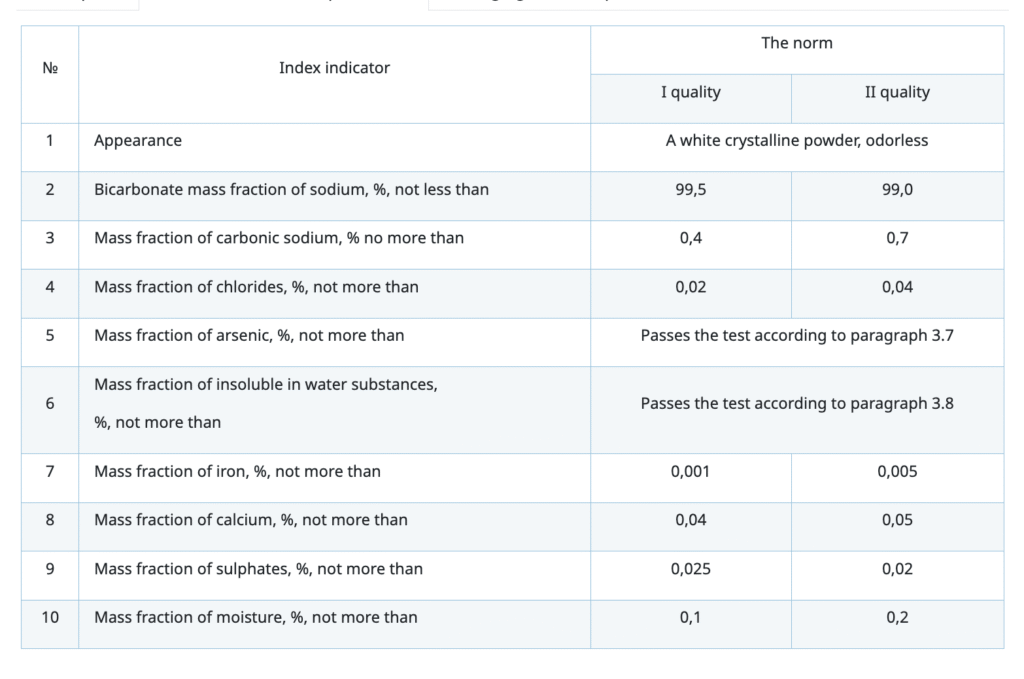The height and width of the screenshot is (679, 1024).
Task: Click 'Passes the test according to paragraph 3.8'
Action: [x=796, y=404]
